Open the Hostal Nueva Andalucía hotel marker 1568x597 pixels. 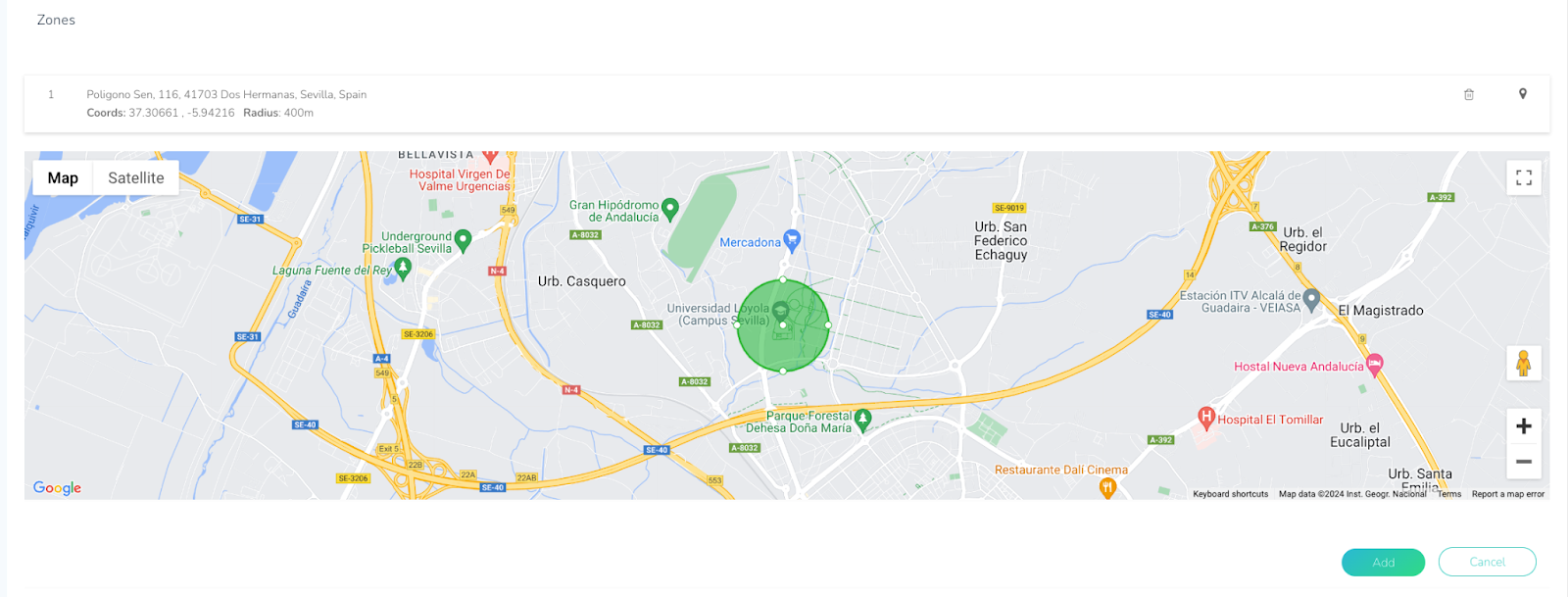[x=1375, y=366]
